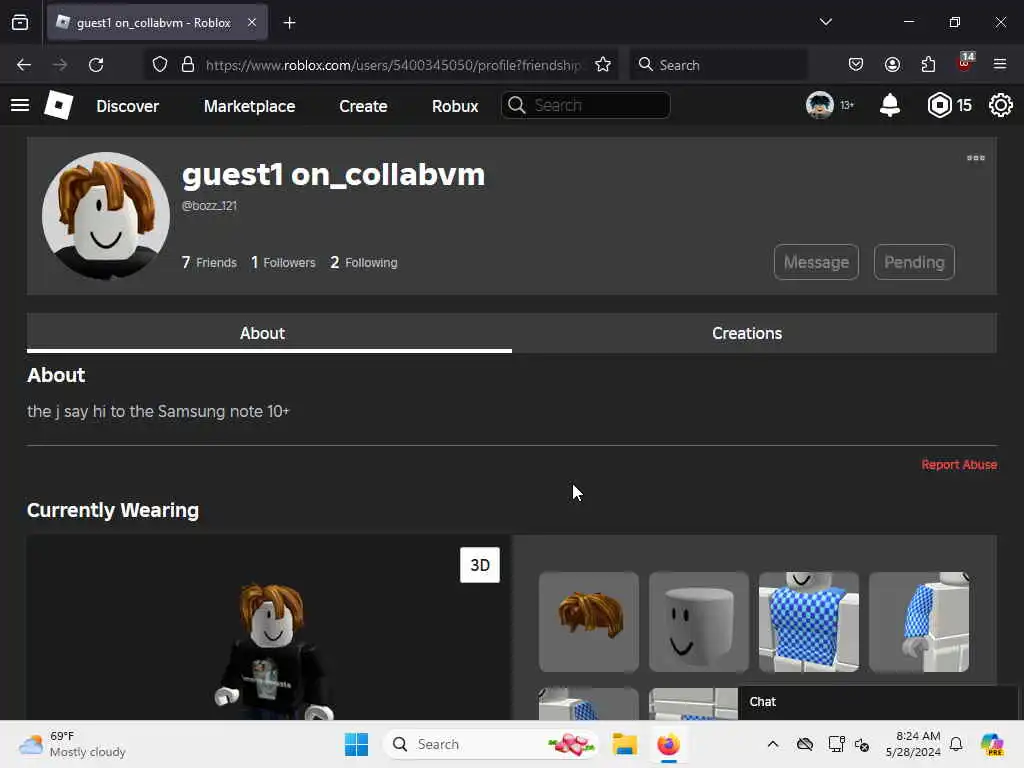Click the Firefox taskbar icon
The height and width of the screenshot is (768, 1024).
668,744
